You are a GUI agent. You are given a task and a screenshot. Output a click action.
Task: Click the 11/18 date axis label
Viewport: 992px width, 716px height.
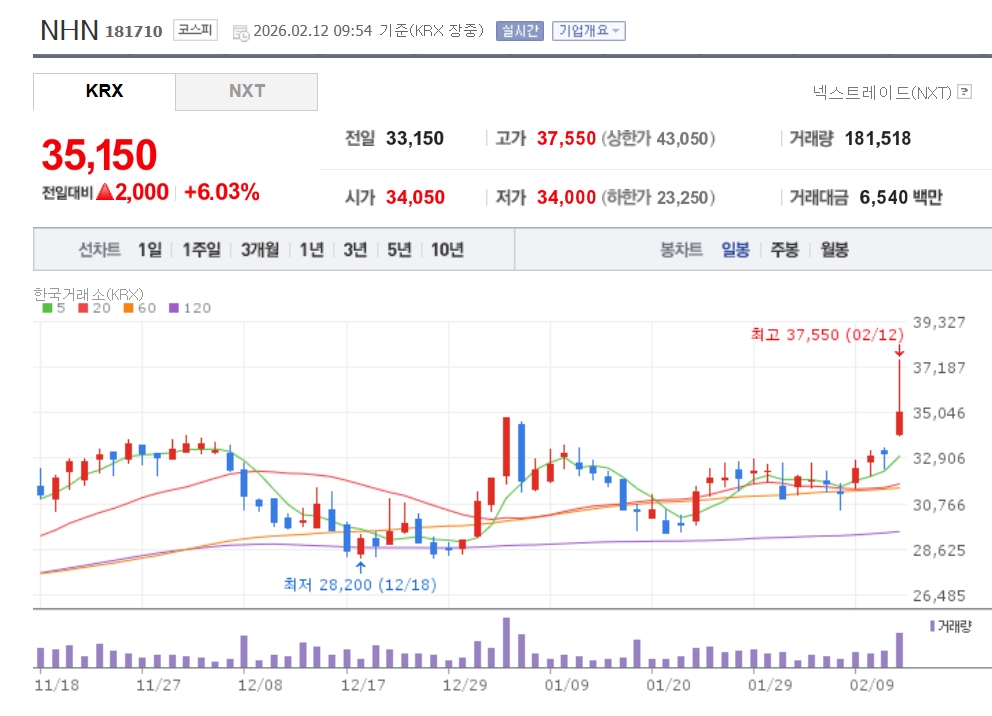pos(57,685)
